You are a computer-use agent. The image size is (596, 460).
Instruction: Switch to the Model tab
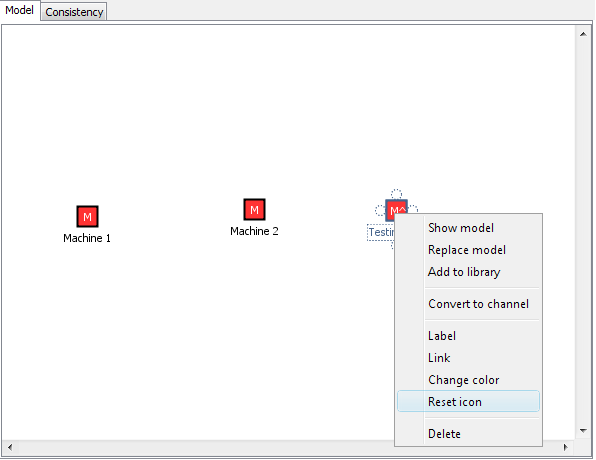point(20,10)
